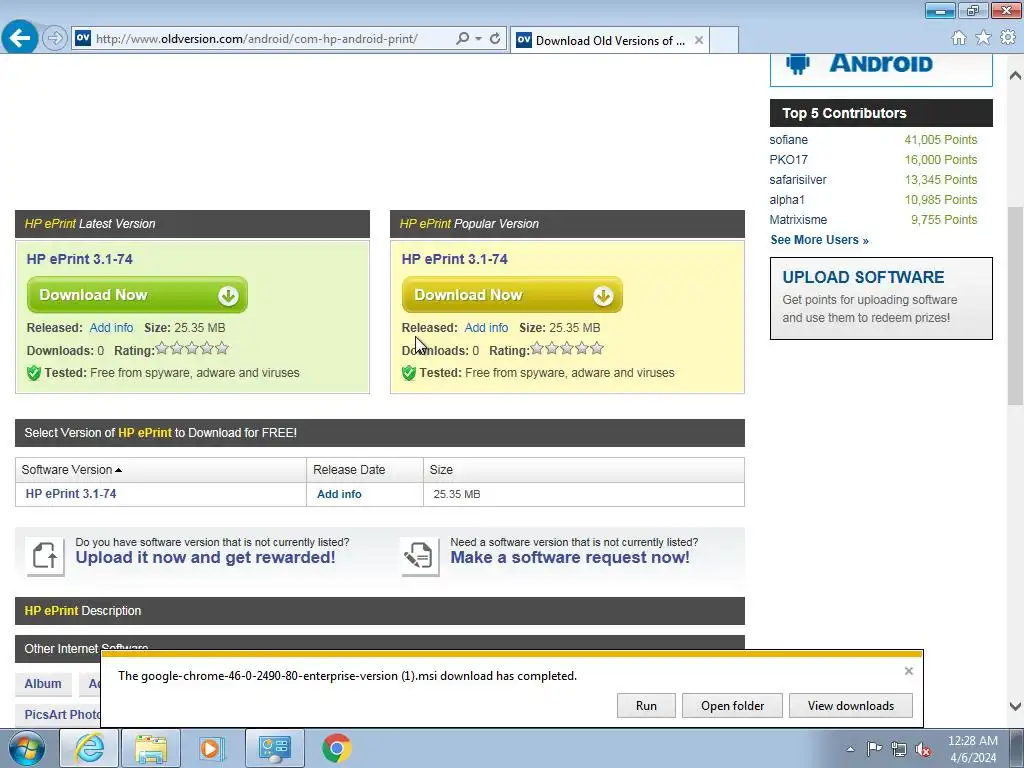Refresh the page with reload icon
The image size is (1024, 768).
point(495,39)
